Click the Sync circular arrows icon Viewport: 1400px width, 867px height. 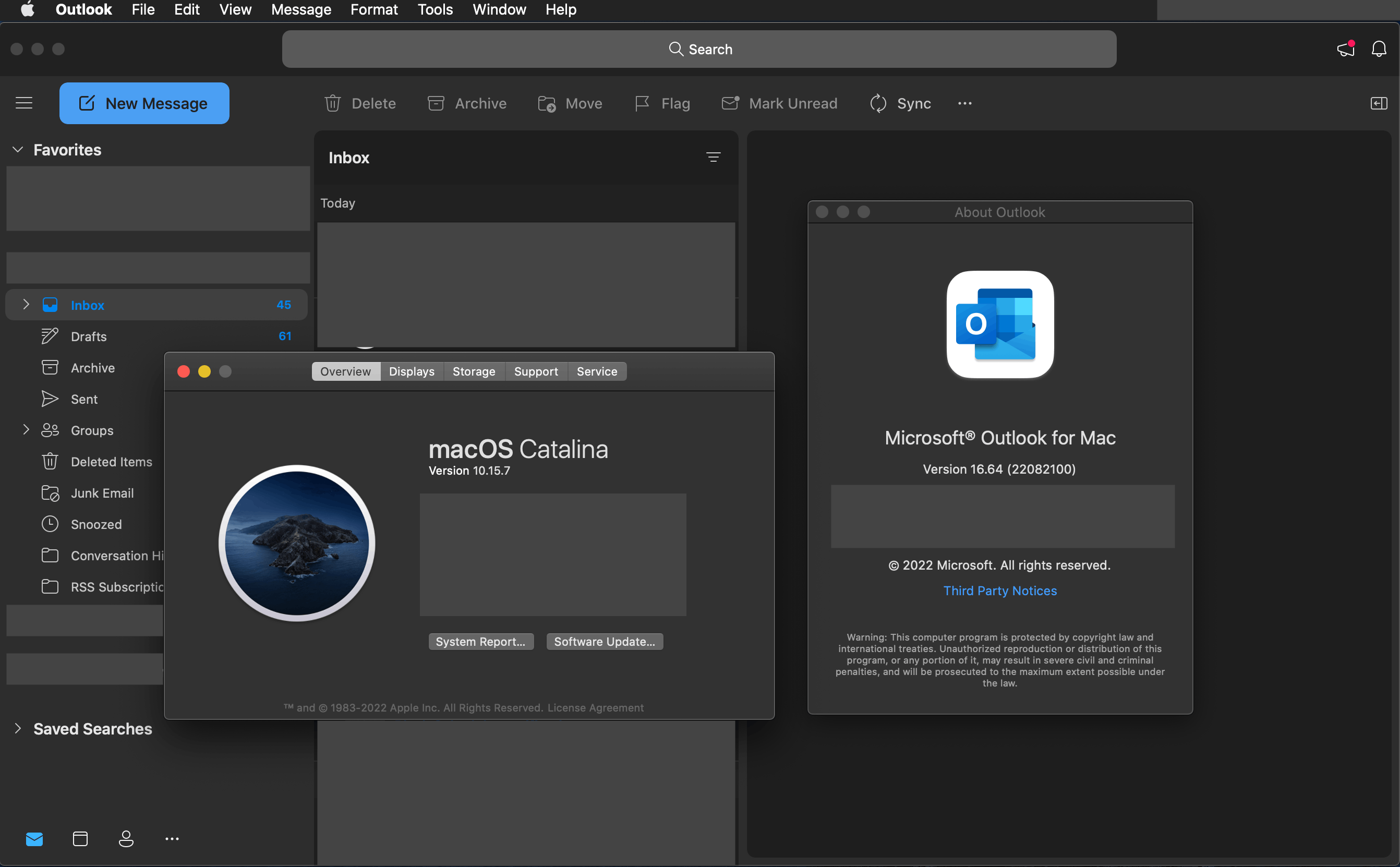pos(878,103)
